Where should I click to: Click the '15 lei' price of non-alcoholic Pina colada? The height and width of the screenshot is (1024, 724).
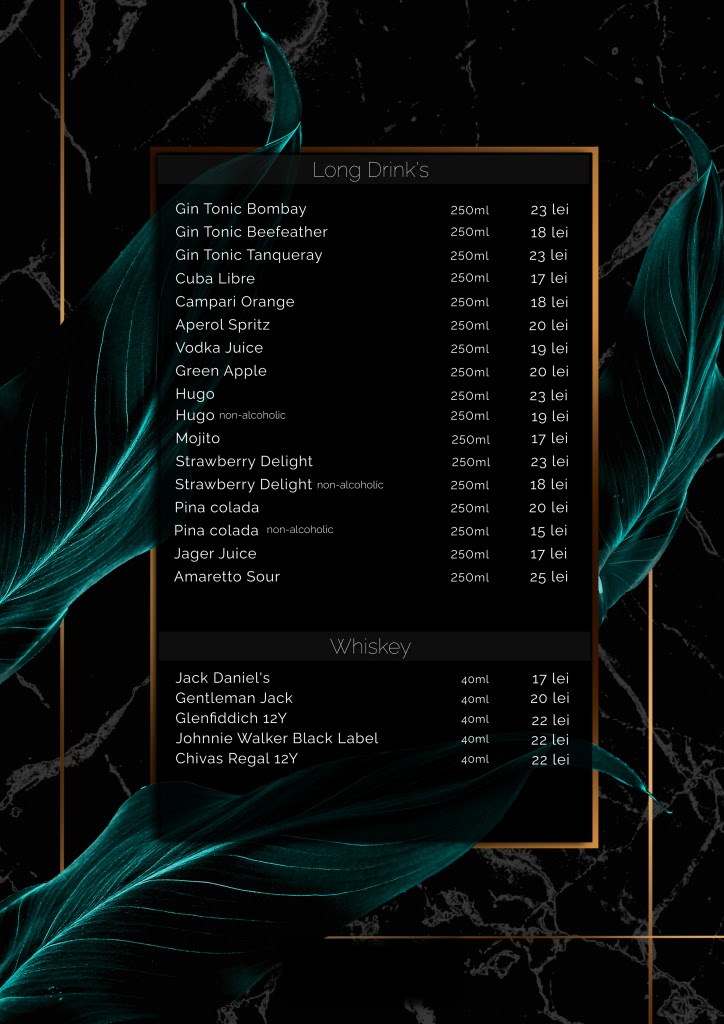(549, 531)
